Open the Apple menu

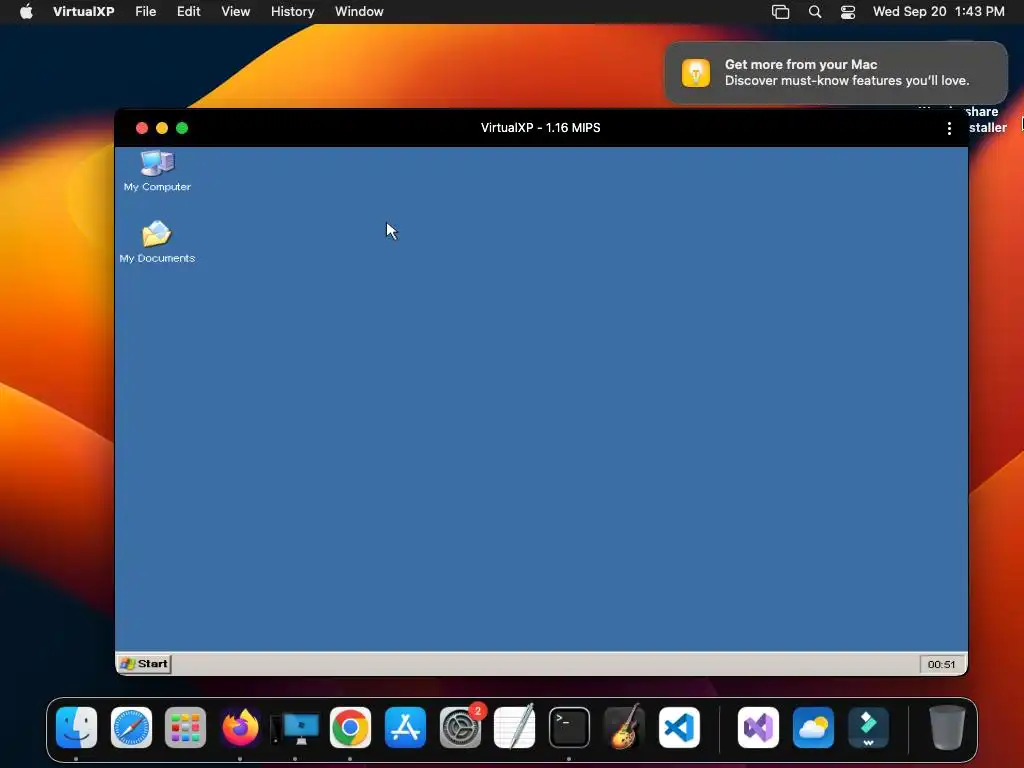click(x=26, y=12)
